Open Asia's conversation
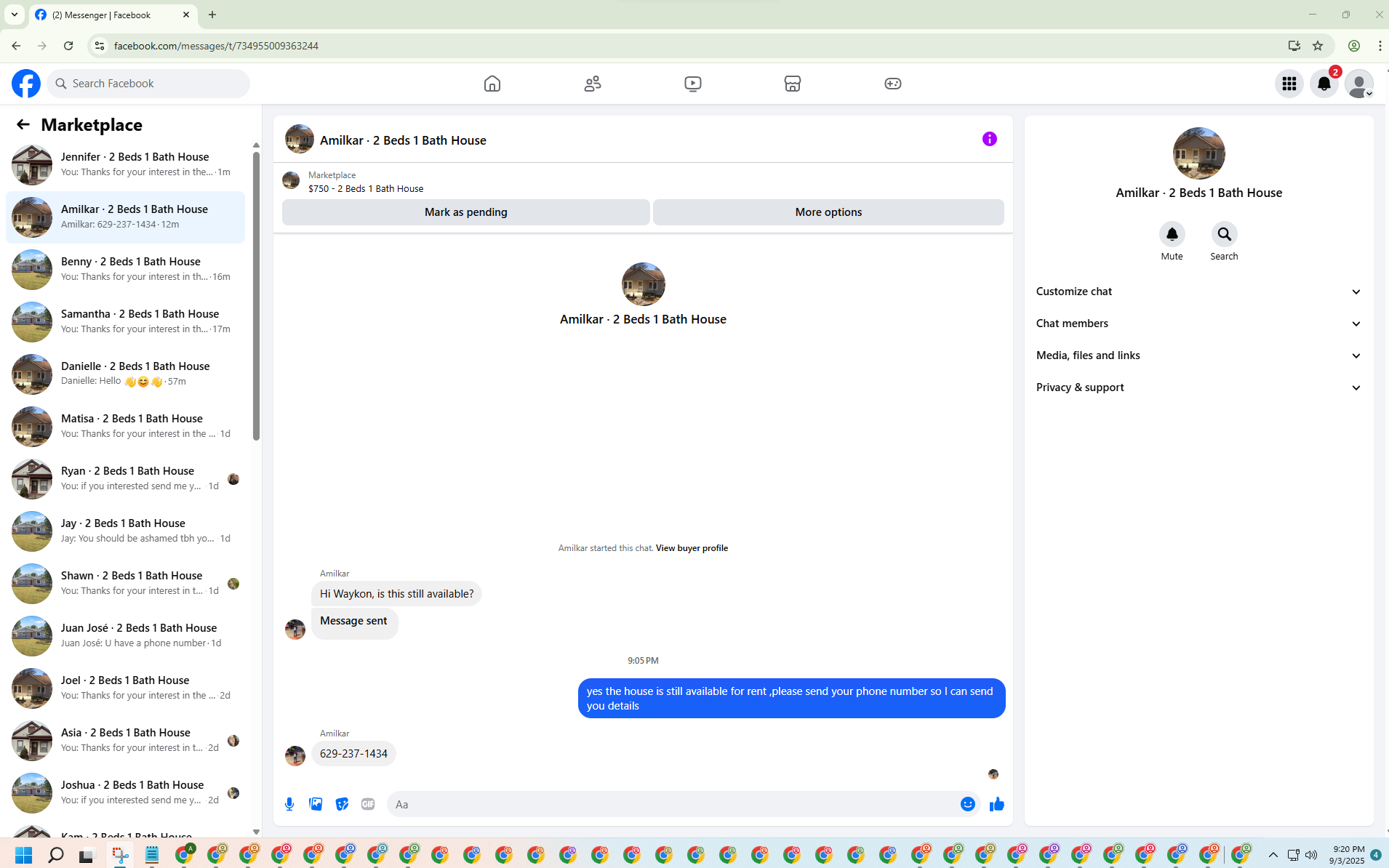 click(125, 741)
